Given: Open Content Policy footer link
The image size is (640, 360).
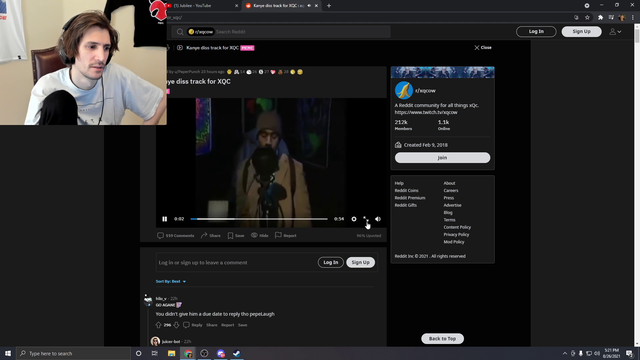Looking at the screenshot, I should [x=457, y=227].
